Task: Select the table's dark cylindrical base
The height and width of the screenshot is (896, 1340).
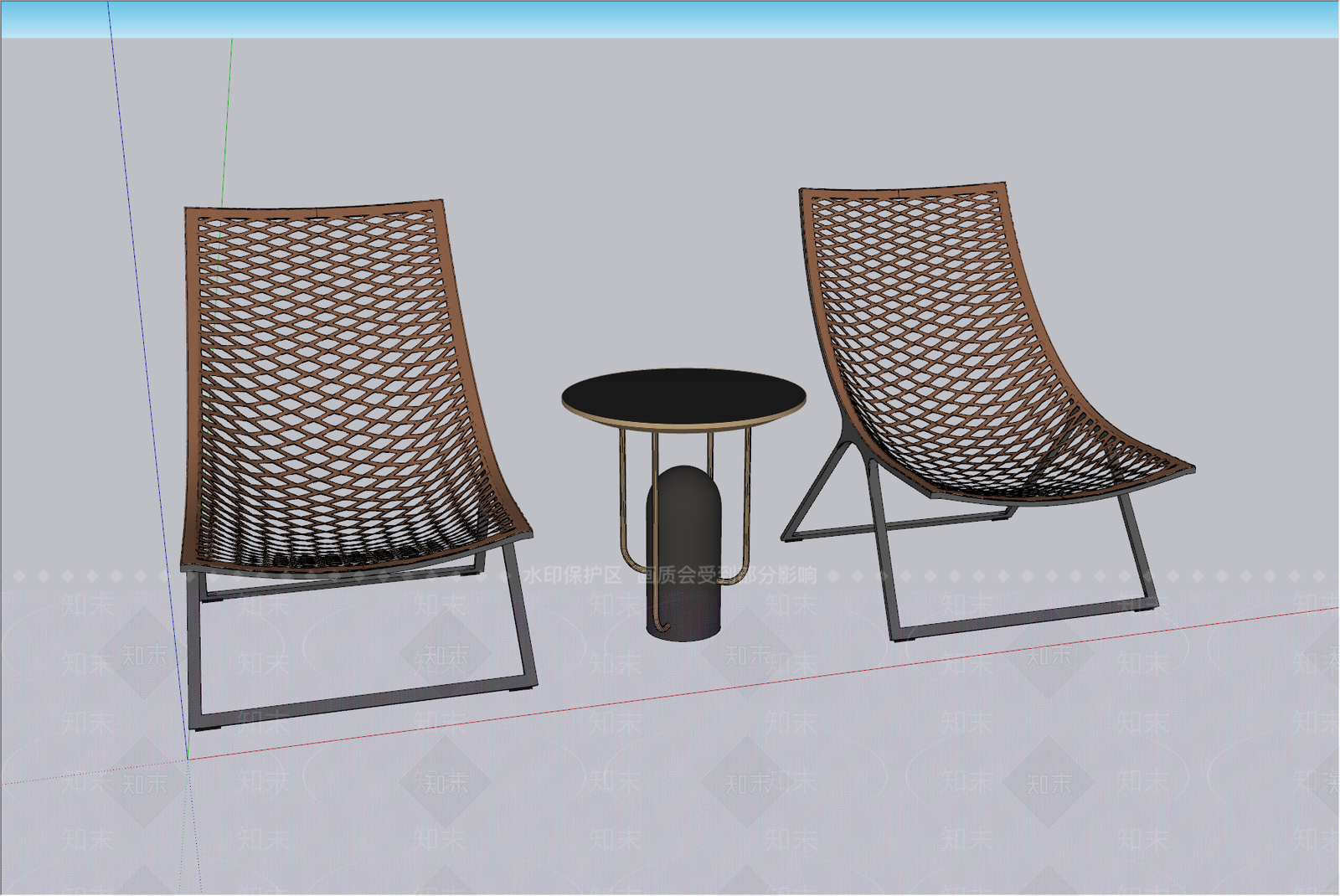Action: tap(683, 554)
